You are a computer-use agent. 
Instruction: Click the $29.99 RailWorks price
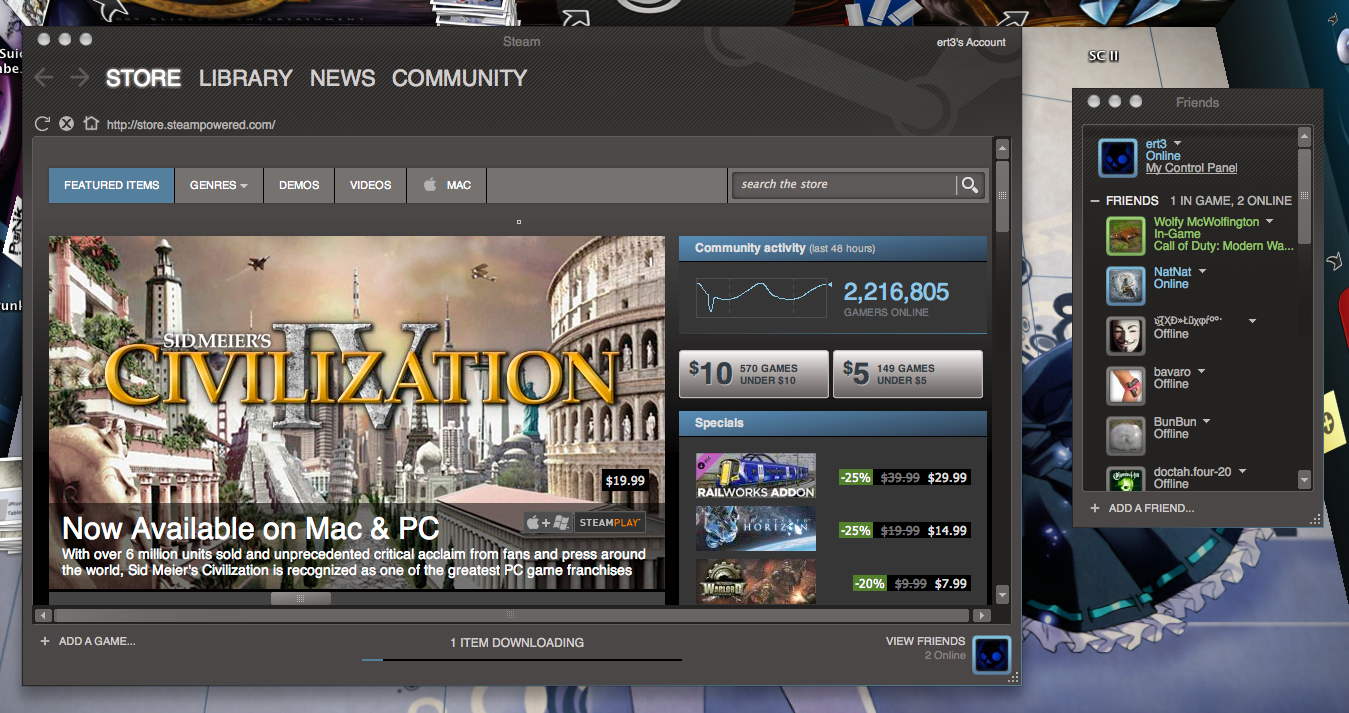[x=947, y=478]
